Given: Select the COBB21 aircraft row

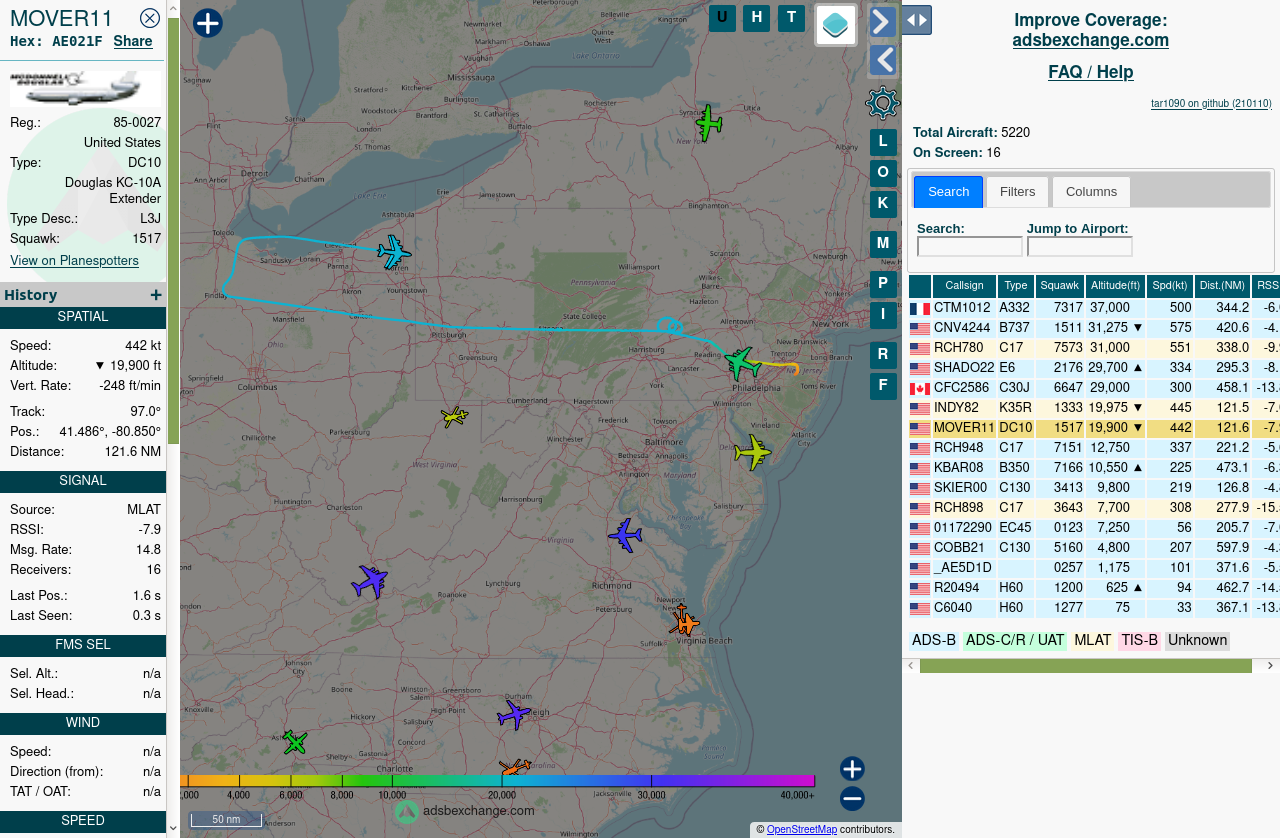Looking at the screenshot, I should [1094, 548].
